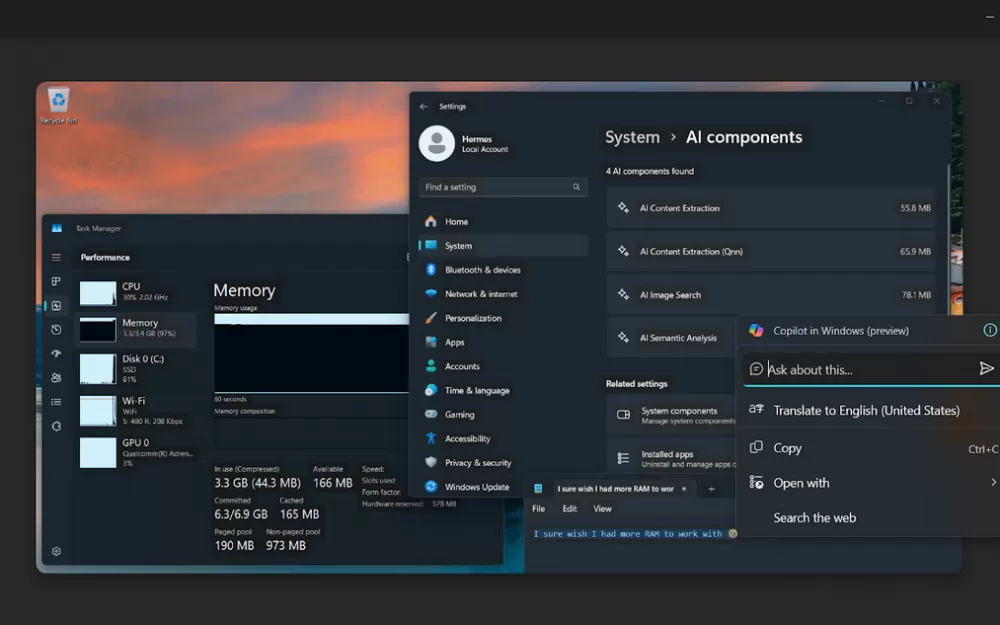Open Time & language settings

503,390
